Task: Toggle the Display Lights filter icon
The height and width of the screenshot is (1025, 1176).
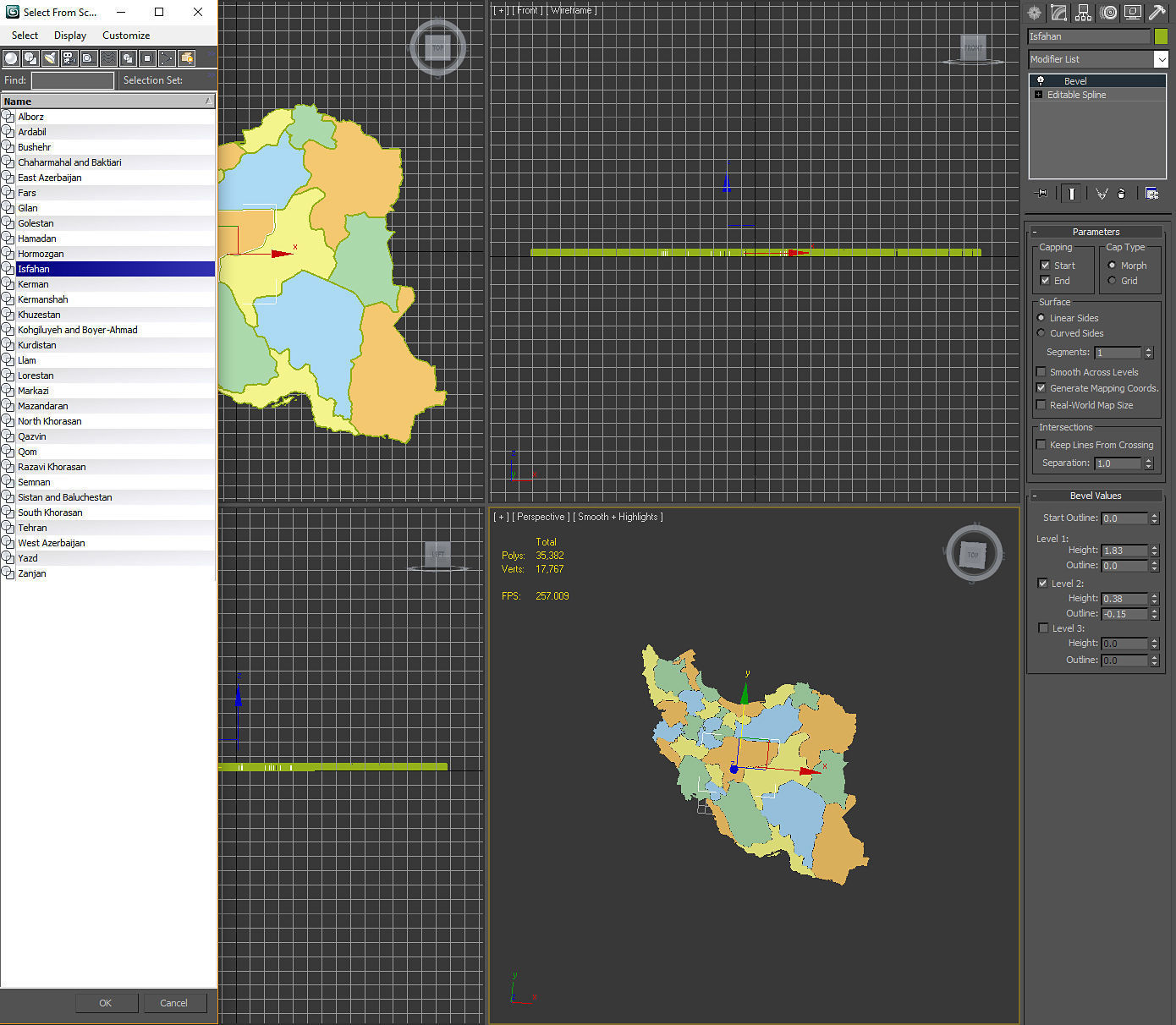Action: pos(50,58)
